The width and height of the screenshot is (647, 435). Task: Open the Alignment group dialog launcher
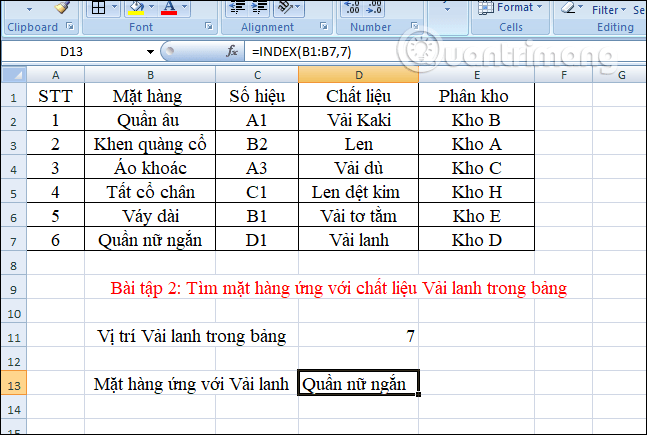pos(324,27)
